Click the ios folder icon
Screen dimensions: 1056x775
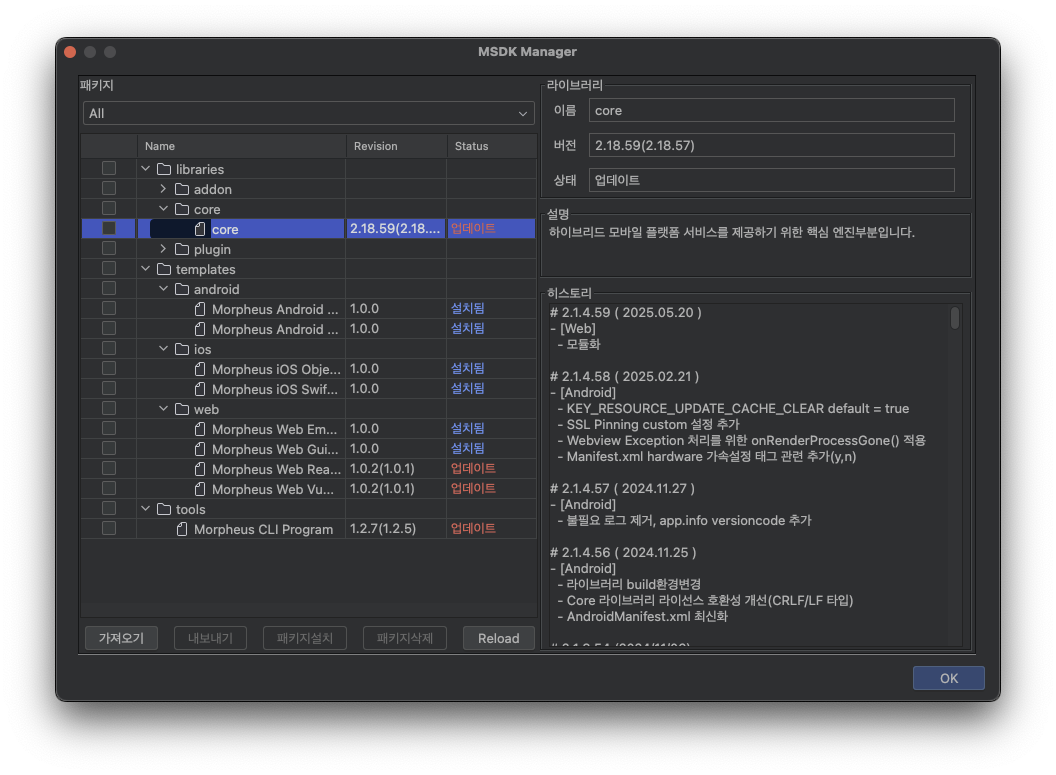tap(182, 349)
